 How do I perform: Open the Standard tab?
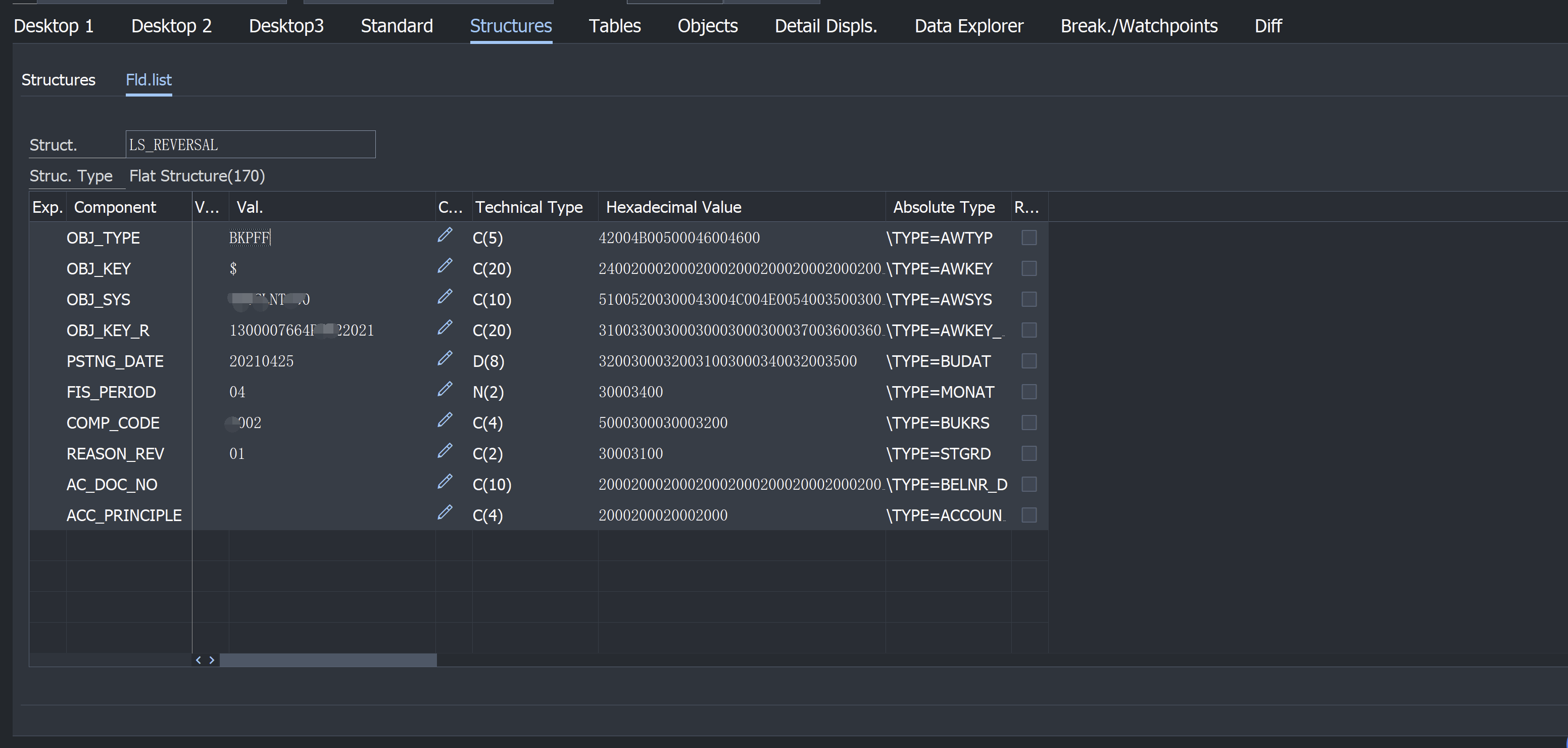point(397,26)
